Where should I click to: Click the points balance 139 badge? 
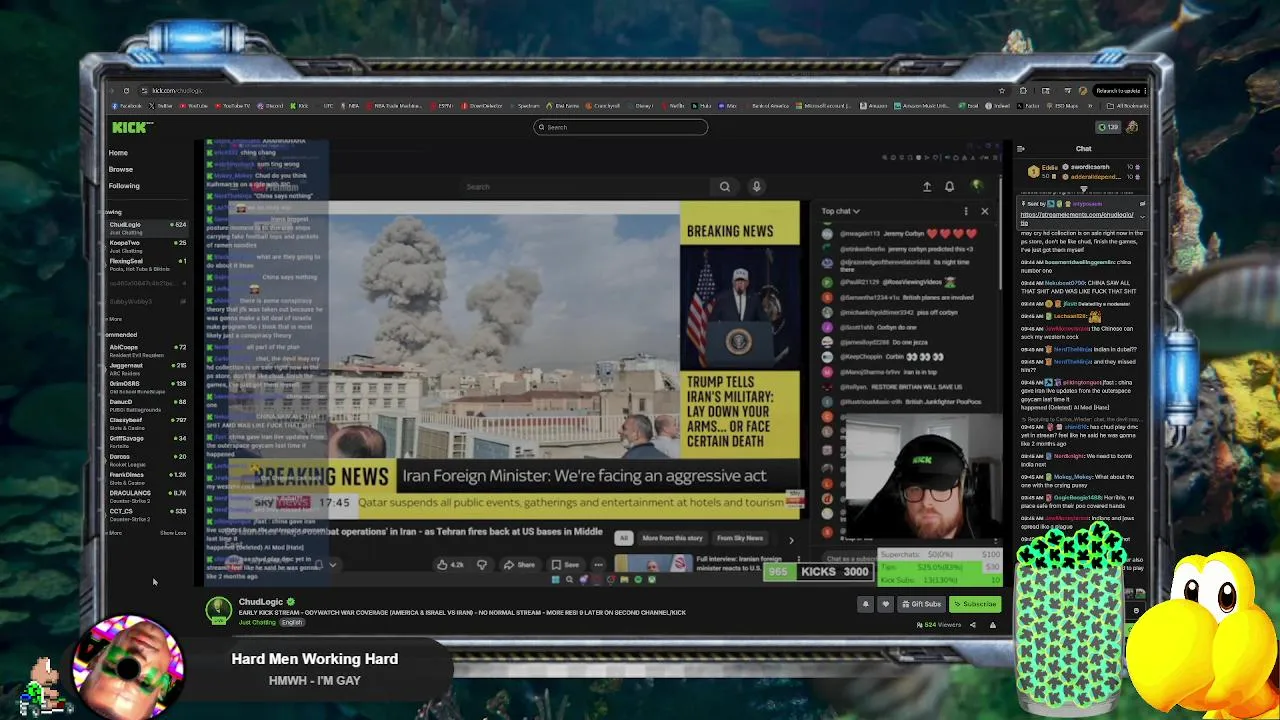tap(1108, 127)
